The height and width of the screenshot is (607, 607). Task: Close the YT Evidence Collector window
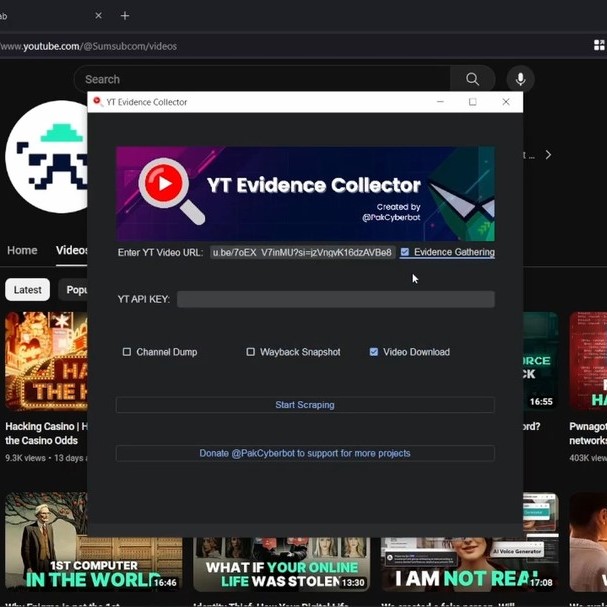[x=506, y=102]
